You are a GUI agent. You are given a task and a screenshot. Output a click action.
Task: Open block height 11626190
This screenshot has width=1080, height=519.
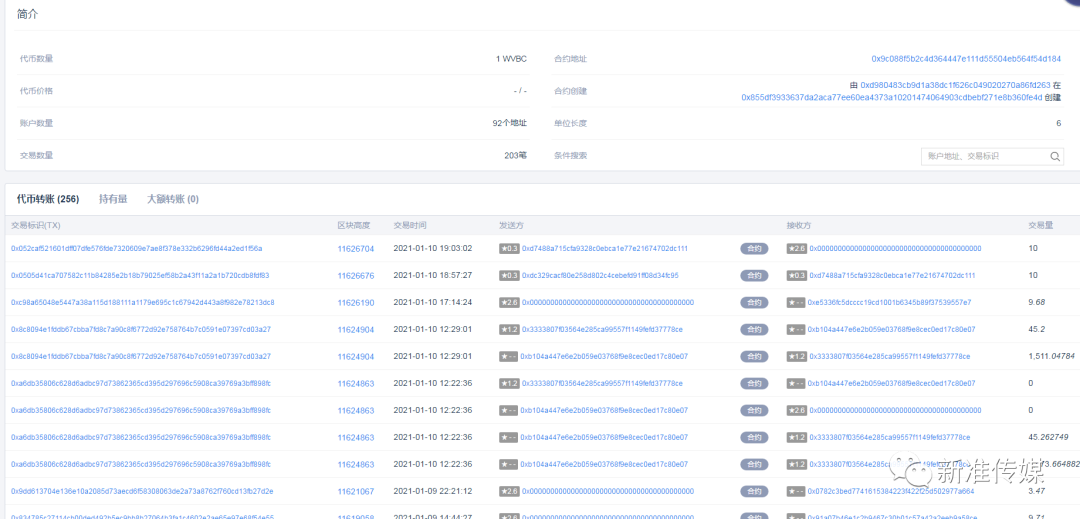[x=356, y=302]
